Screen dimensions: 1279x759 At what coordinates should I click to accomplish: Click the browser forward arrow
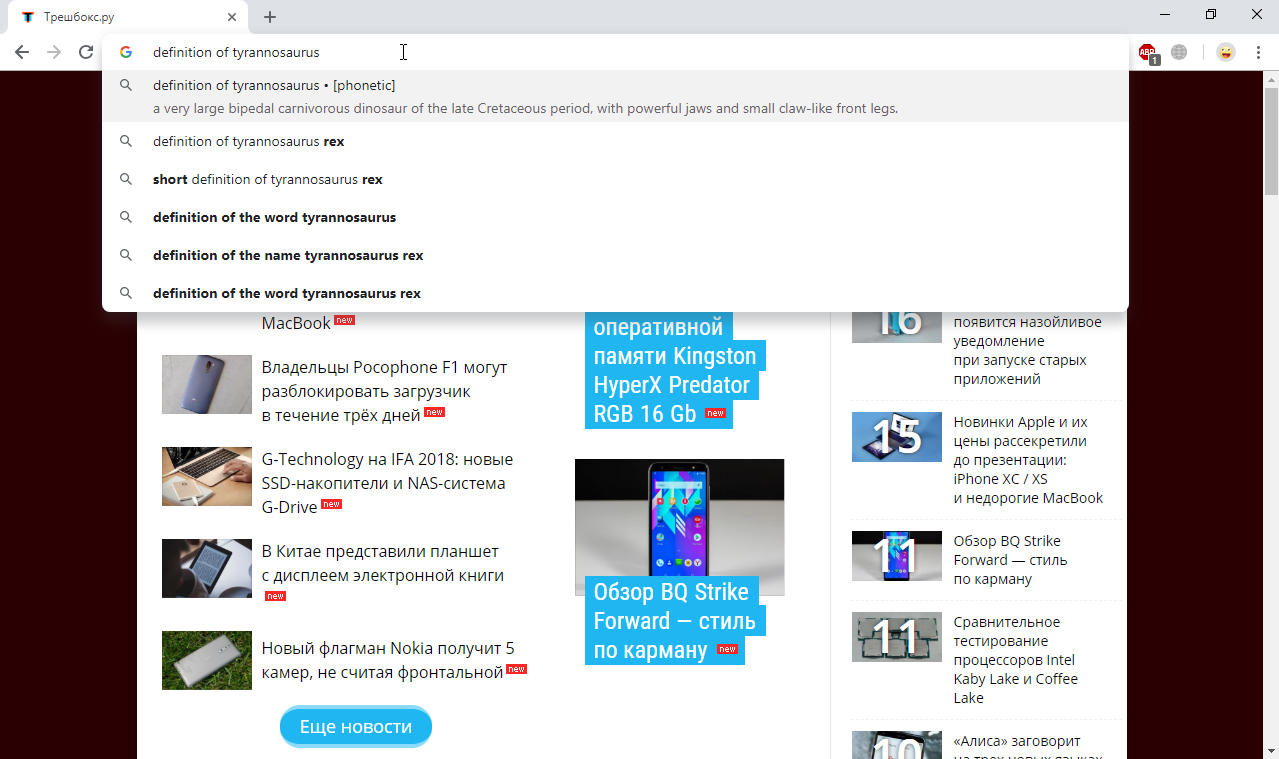pos(54,52)
